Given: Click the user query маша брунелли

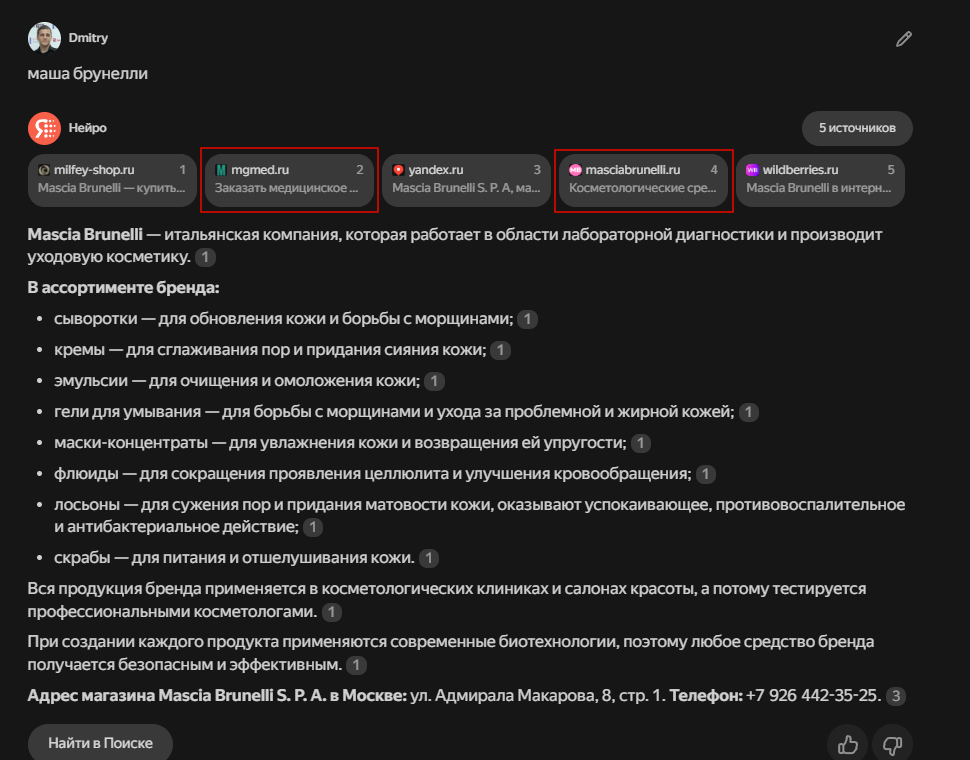Looking at the screenshot, I should pos(88,74).
